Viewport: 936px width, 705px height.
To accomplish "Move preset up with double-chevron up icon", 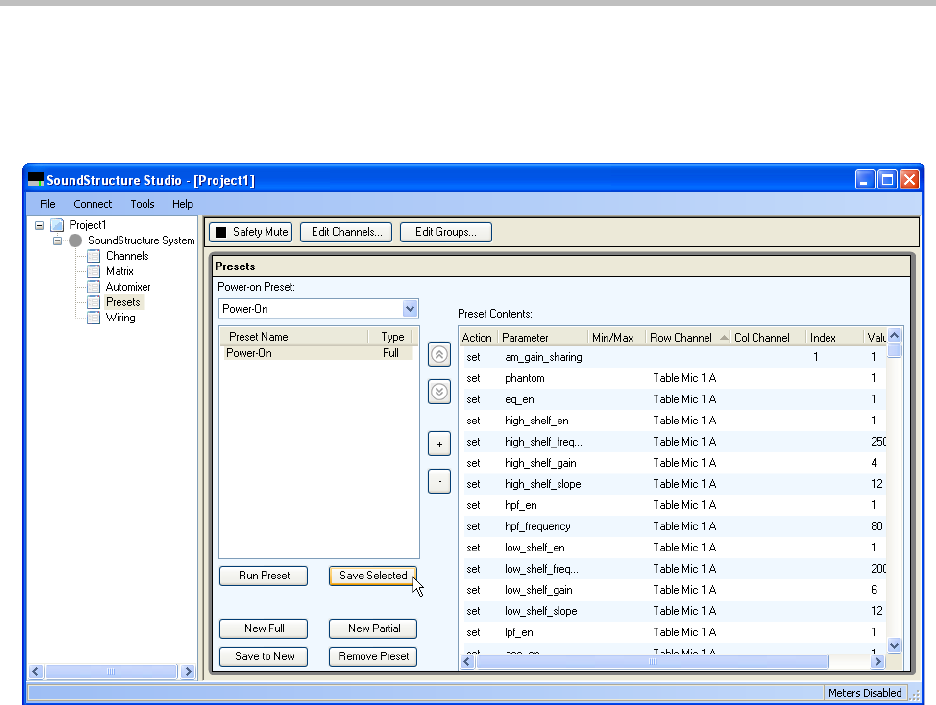I will (x=439, y=355).
